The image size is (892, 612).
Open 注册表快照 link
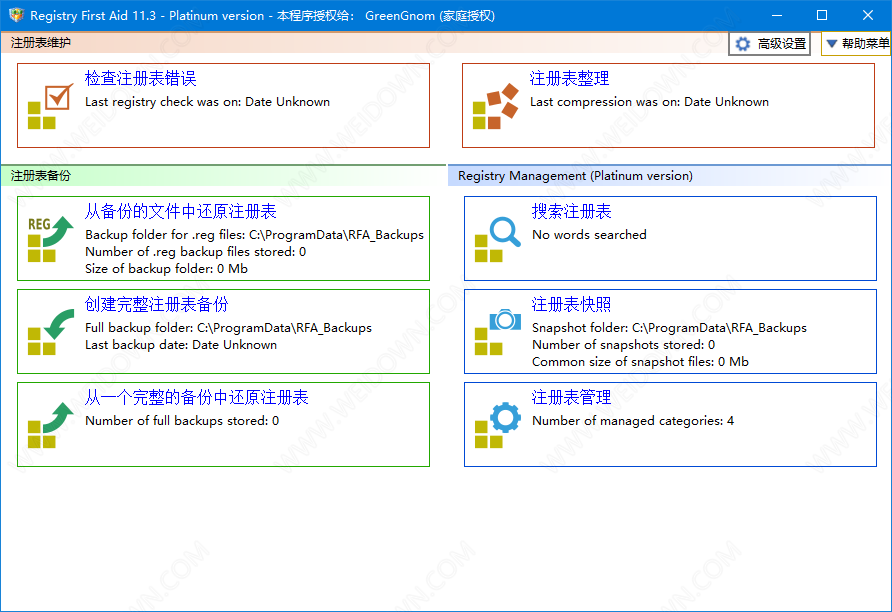572,304
